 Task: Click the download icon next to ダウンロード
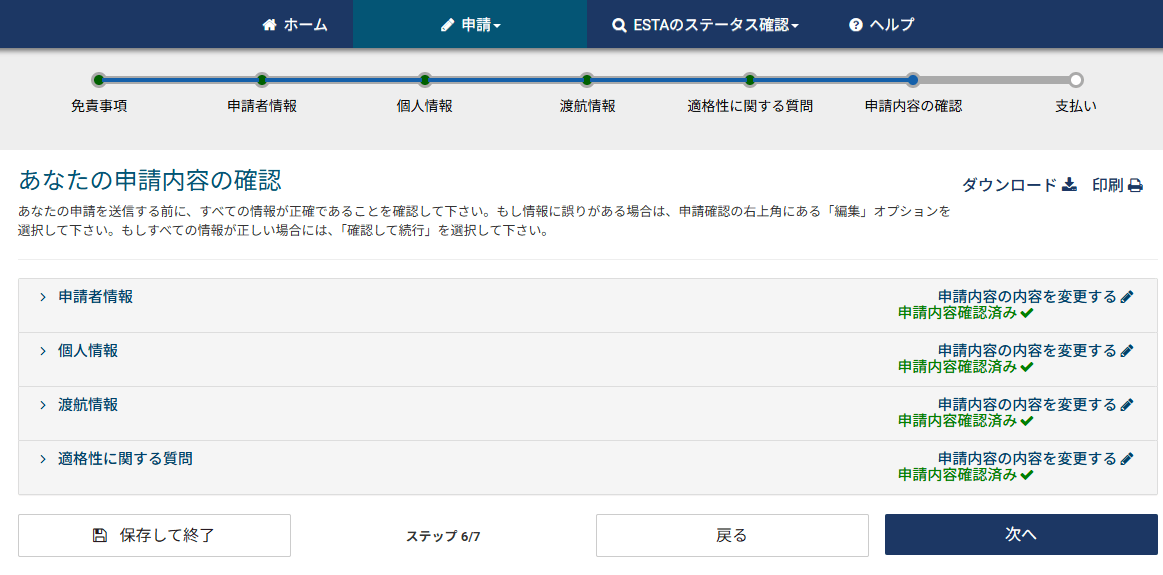click(1069, 185)
